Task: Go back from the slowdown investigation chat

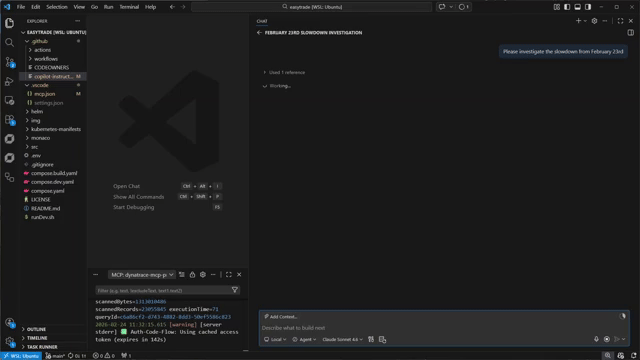Action: [259, 33]
